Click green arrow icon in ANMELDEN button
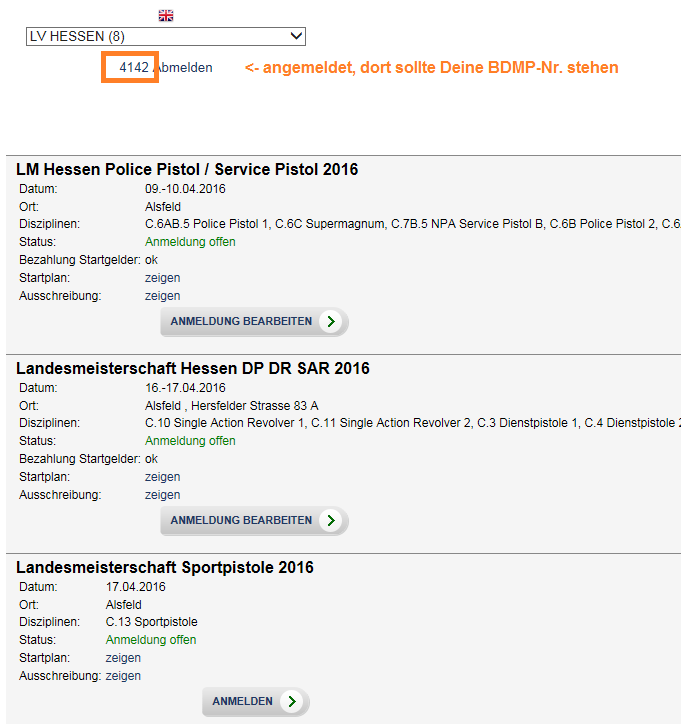 (x=291, y=701)
